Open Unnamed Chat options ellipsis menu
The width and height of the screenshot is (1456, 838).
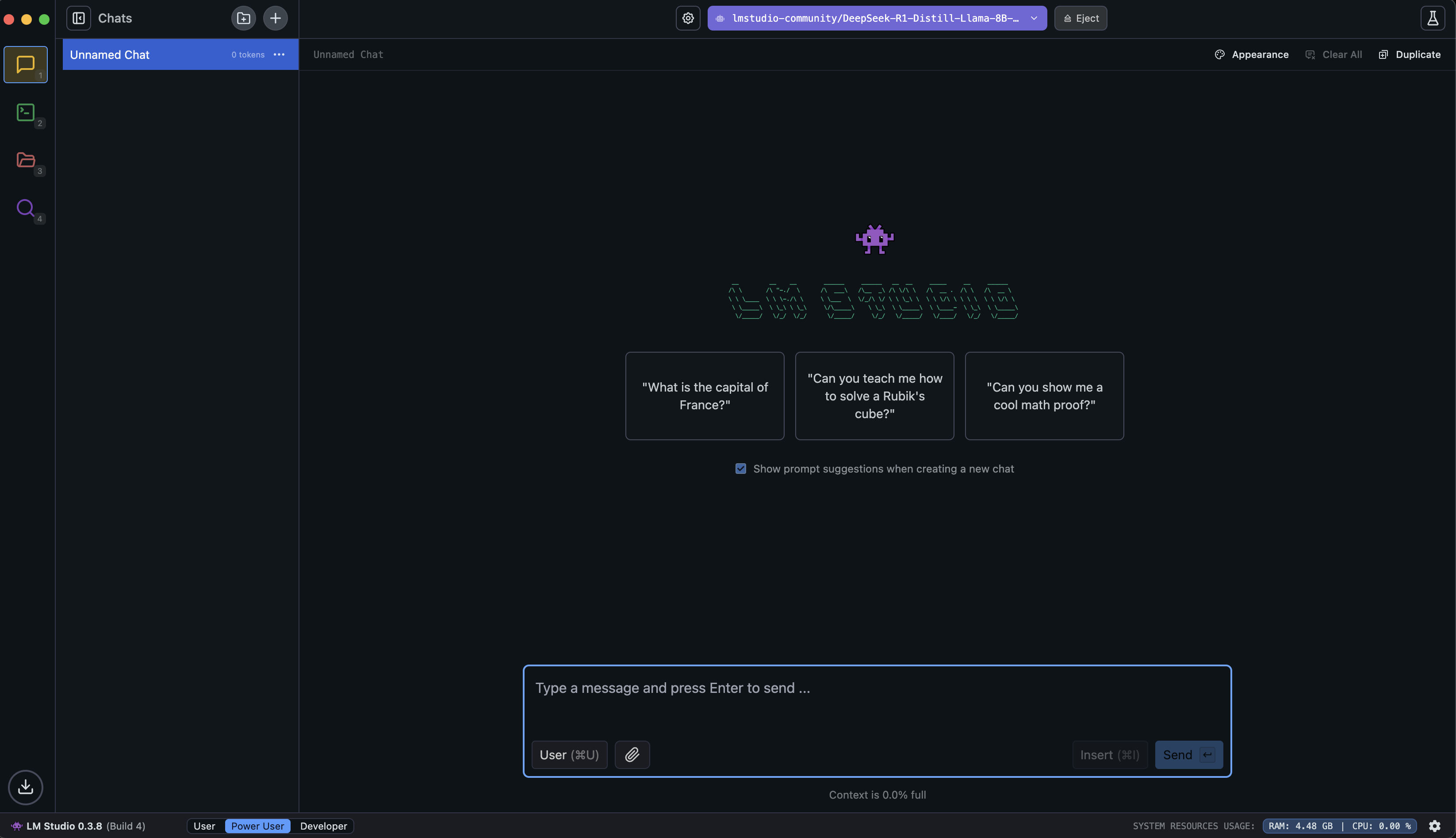pos(279,55)
